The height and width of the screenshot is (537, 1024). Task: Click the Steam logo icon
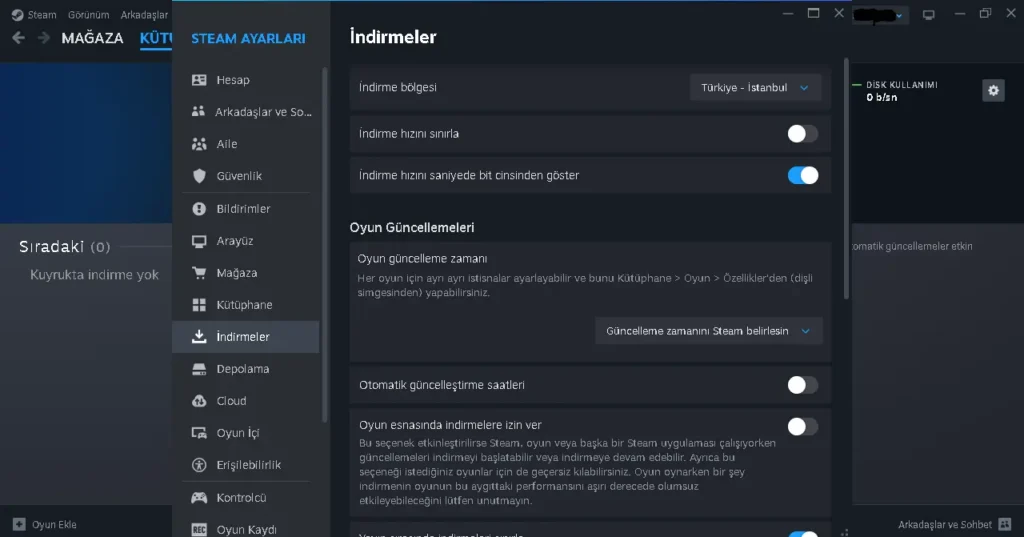[x=18, y=14]
